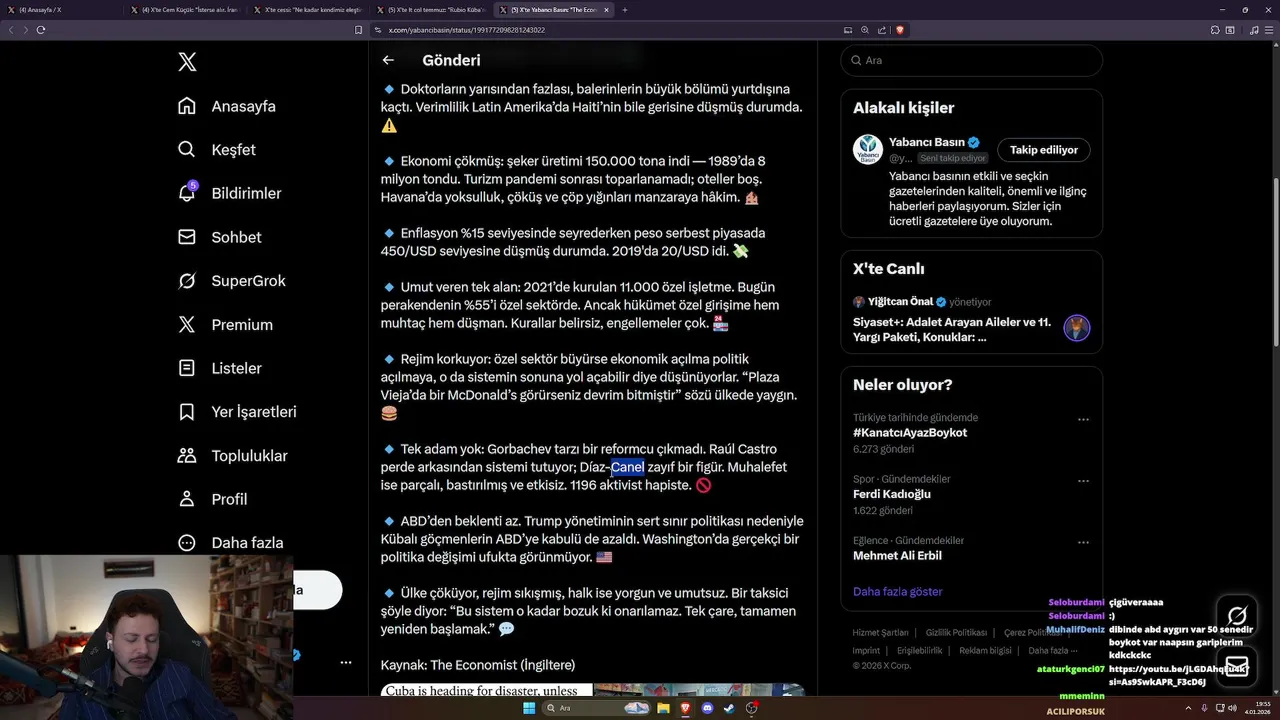Image resolution: width=1280 pixels, height=720 pixels.
Task: Click the Yabancı Basın avatar
Action: tap(868, 150)
